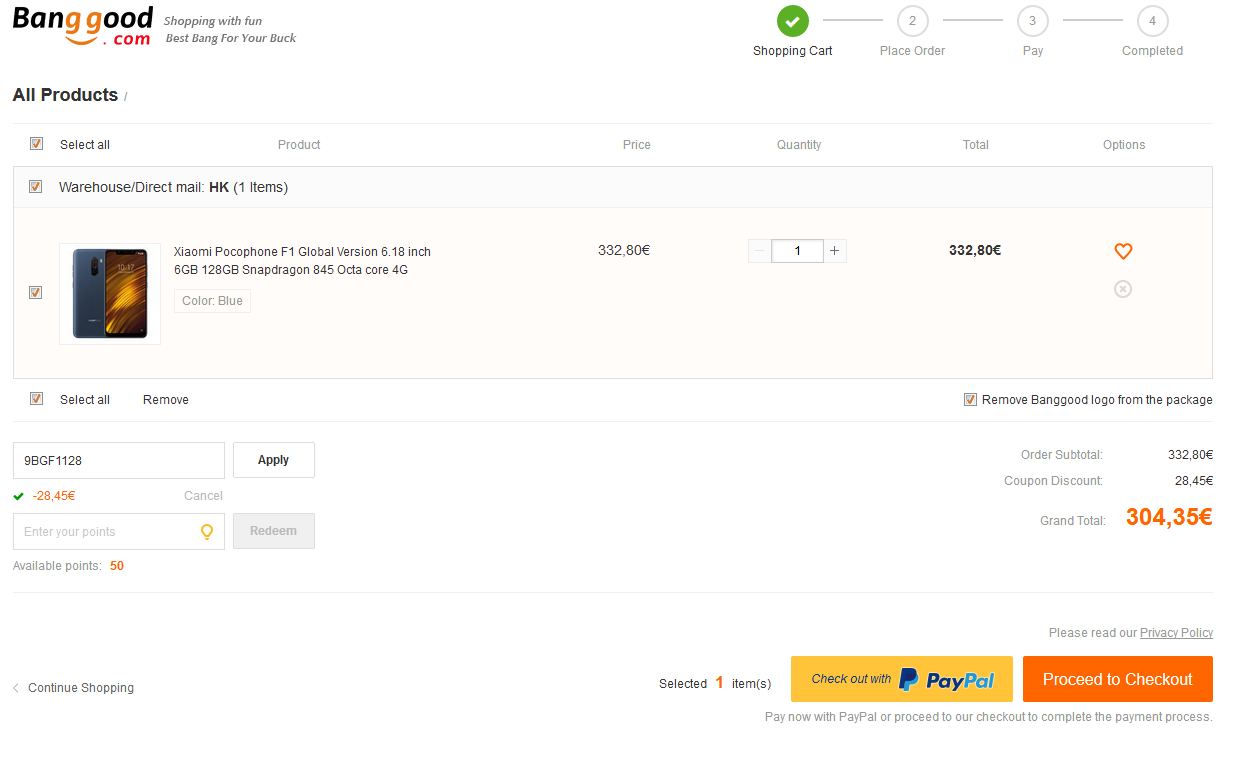Proceed to Checkout
This screenshot has width=1234, height=766.
point(1118,679)
